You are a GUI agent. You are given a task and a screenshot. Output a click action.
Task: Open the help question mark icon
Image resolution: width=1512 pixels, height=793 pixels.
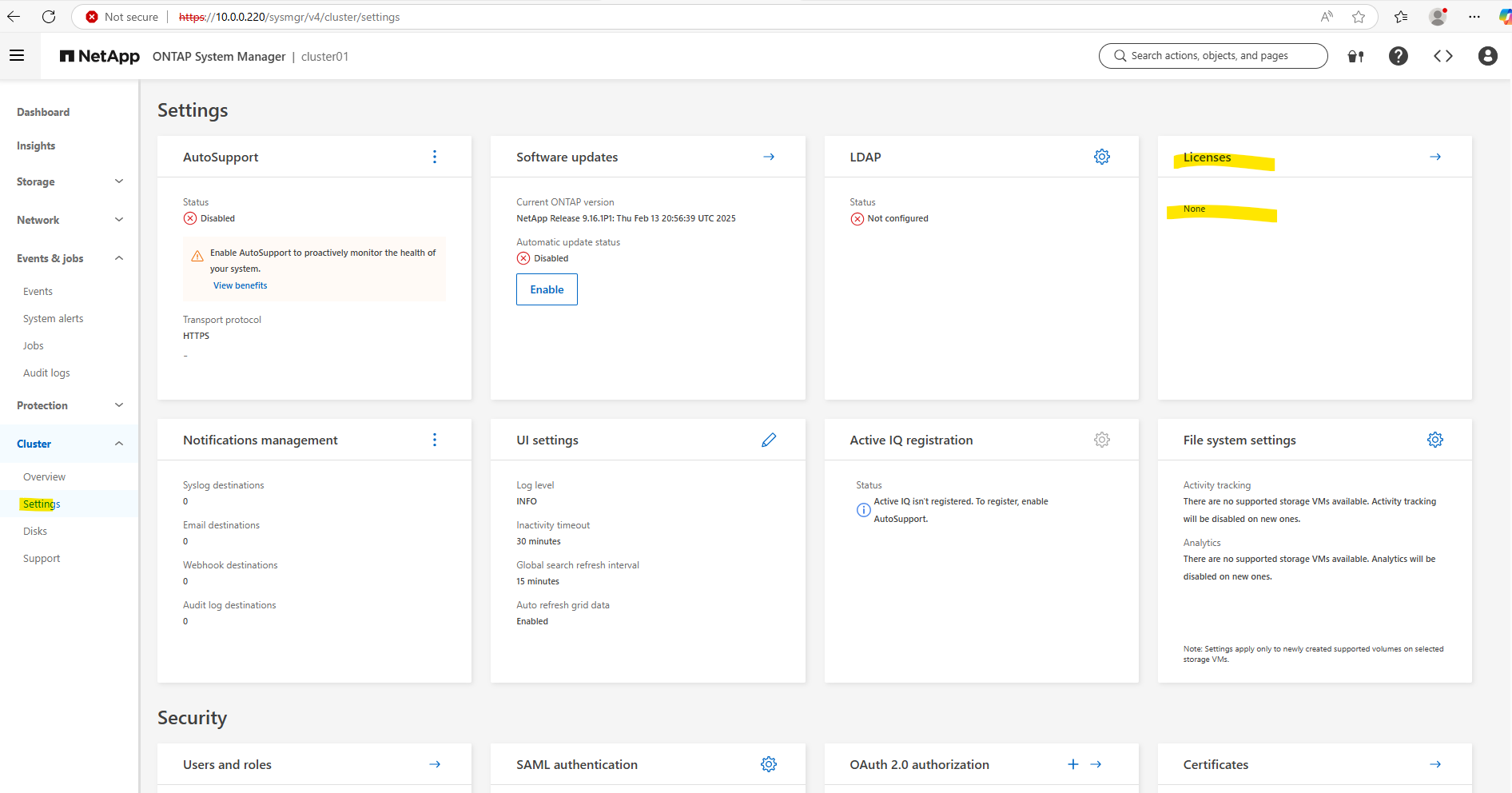pyautogui.click(x=1399, y=56)
